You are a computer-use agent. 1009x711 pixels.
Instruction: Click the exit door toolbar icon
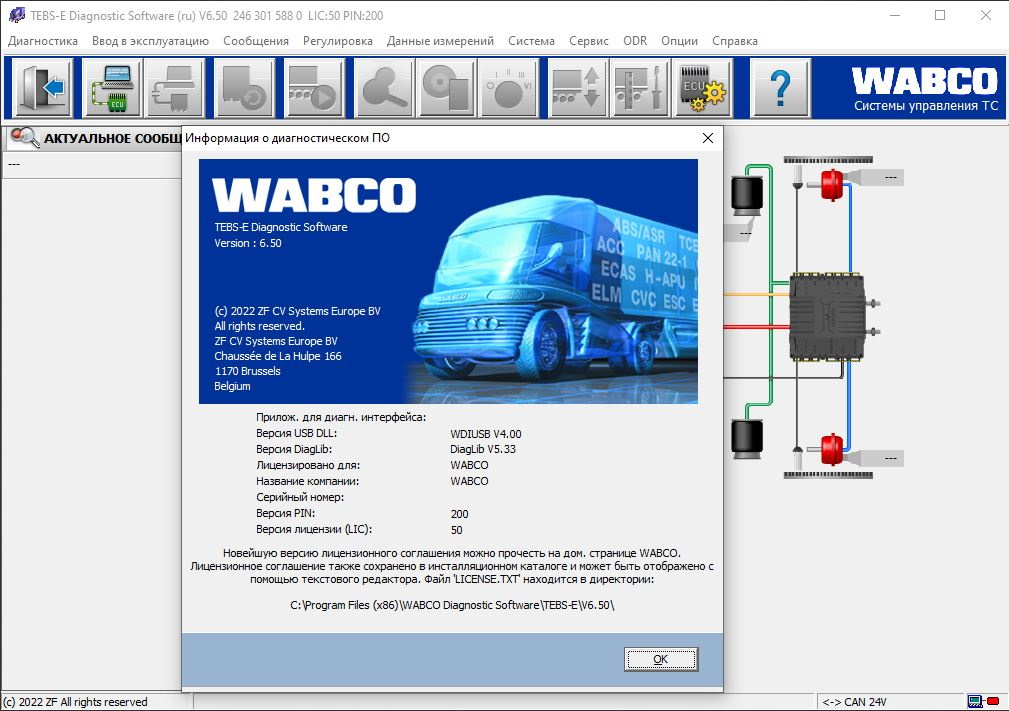43,88
